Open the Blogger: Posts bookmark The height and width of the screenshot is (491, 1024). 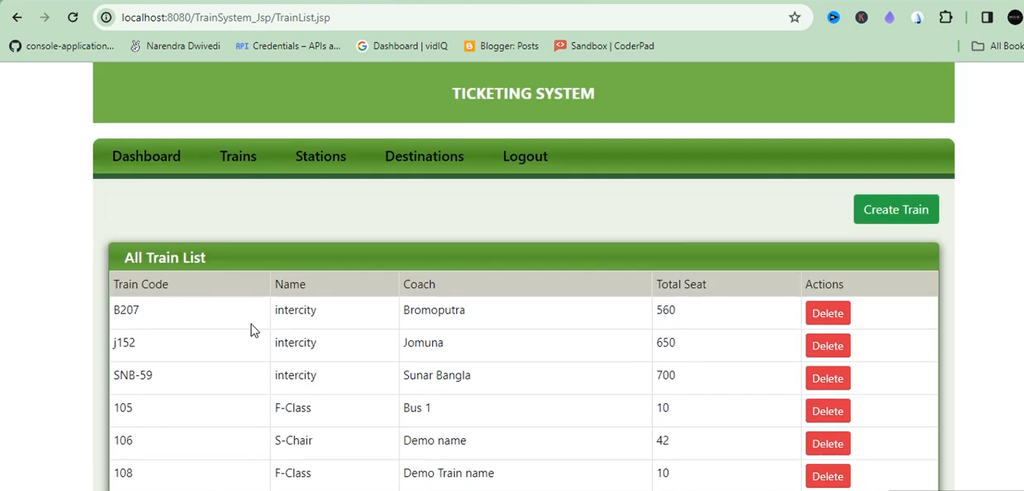501,46
